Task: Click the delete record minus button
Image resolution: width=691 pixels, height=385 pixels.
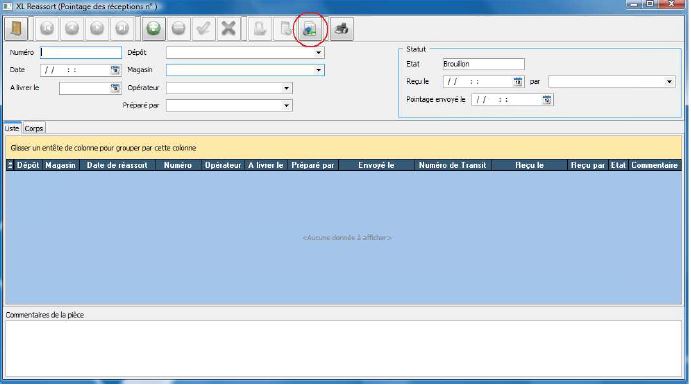Action: (x=178, y=29)
